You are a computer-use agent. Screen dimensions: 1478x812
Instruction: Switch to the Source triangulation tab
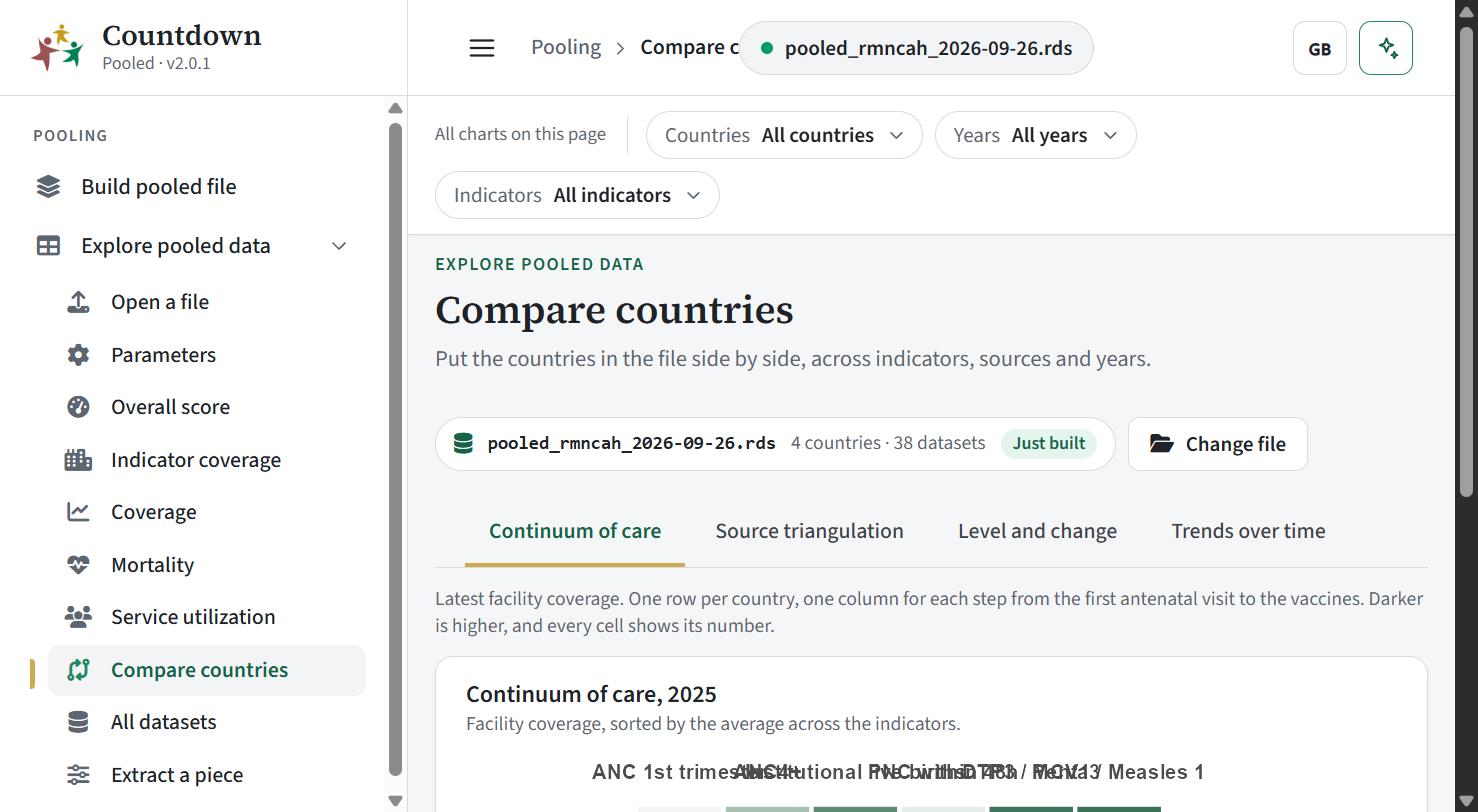click(809, 531)
